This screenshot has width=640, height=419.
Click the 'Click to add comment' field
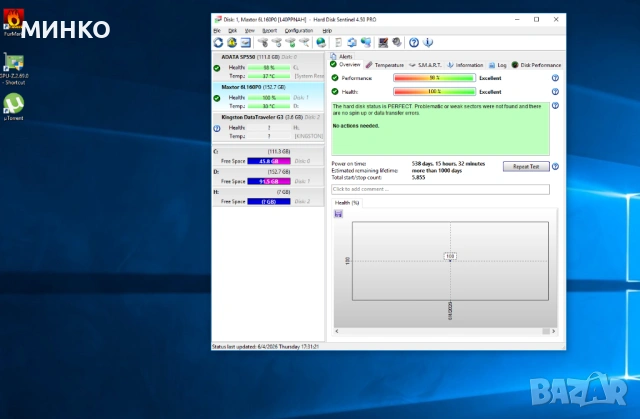click(x=440, y=189)
